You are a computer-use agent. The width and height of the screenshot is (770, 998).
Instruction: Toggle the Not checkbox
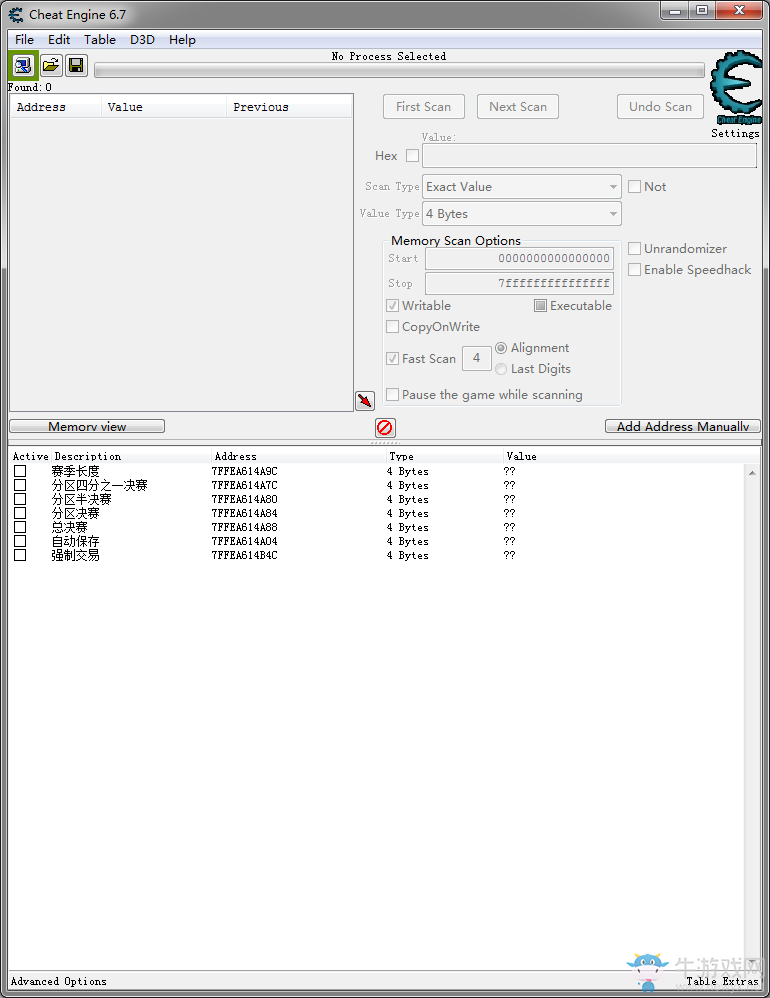coord(634,186)
